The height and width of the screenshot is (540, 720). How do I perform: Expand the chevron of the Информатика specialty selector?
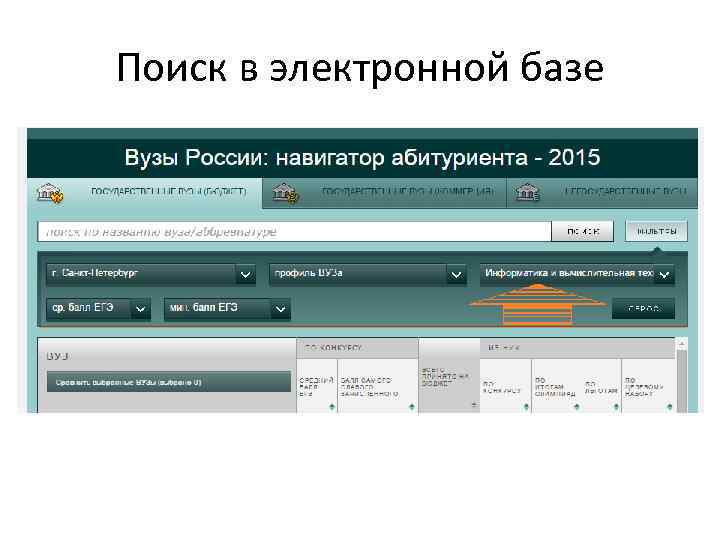click(x=664, y=275)
